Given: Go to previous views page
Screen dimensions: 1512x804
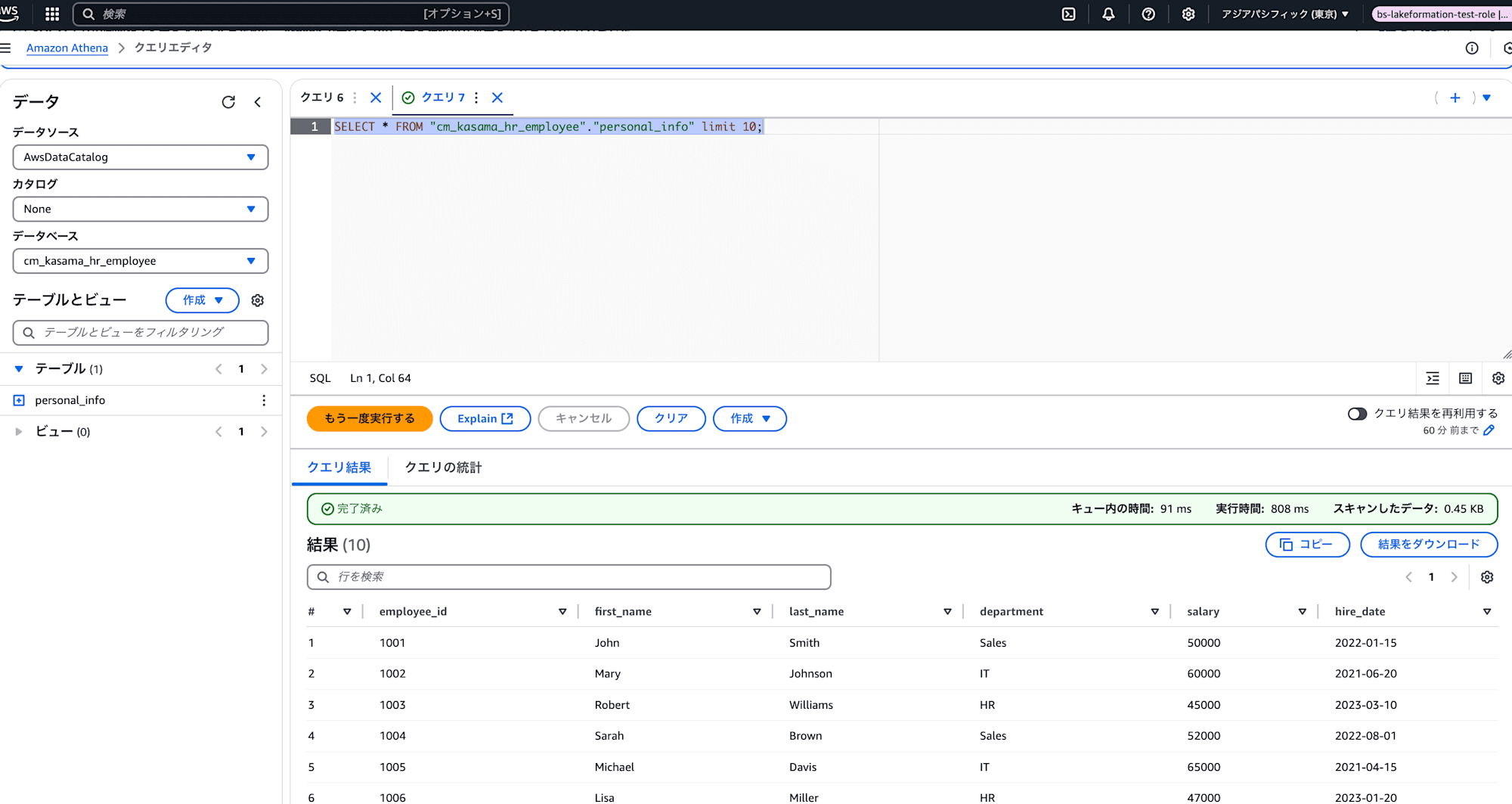Looking at the screenshot, I should pyautogui.click(x=218, y=432).
